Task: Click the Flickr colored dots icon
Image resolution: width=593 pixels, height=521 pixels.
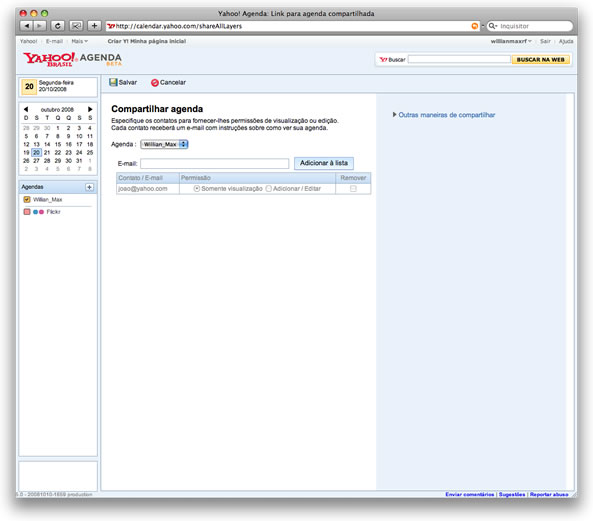Action: (39, 212)
